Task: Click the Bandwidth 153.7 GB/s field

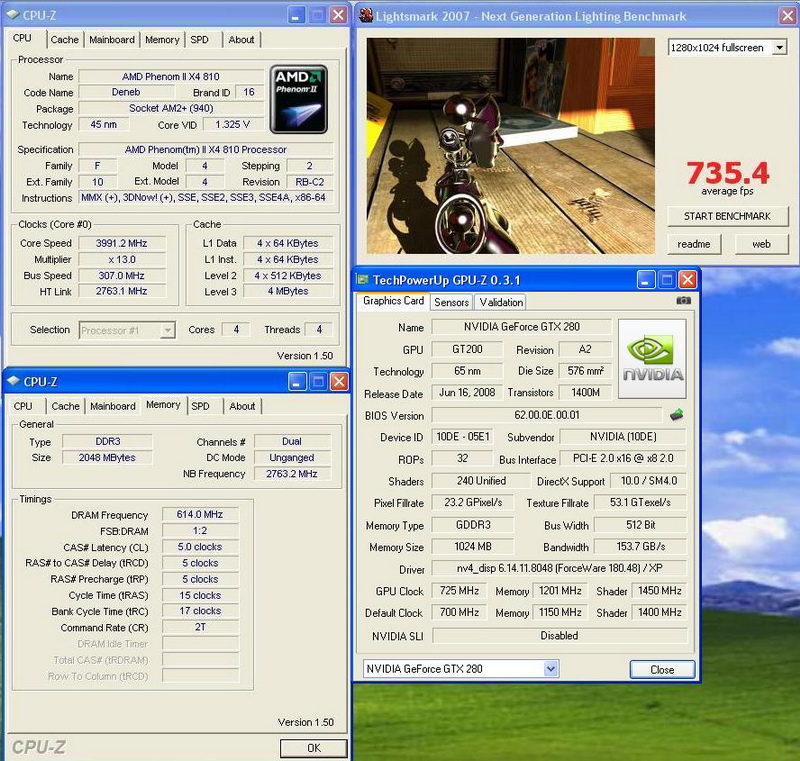Action: coord(641,547)
